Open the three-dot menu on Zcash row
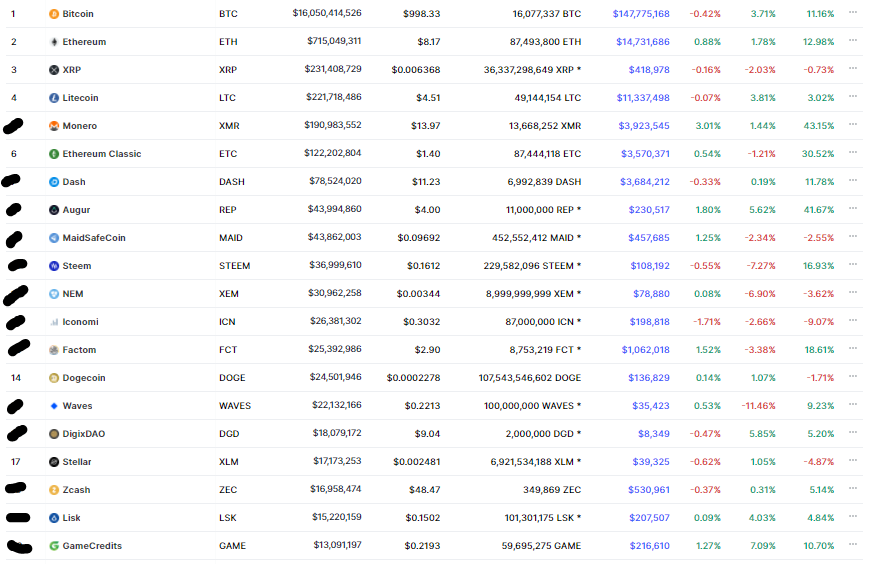Screen dimensions: 875x564 point(853,488)
